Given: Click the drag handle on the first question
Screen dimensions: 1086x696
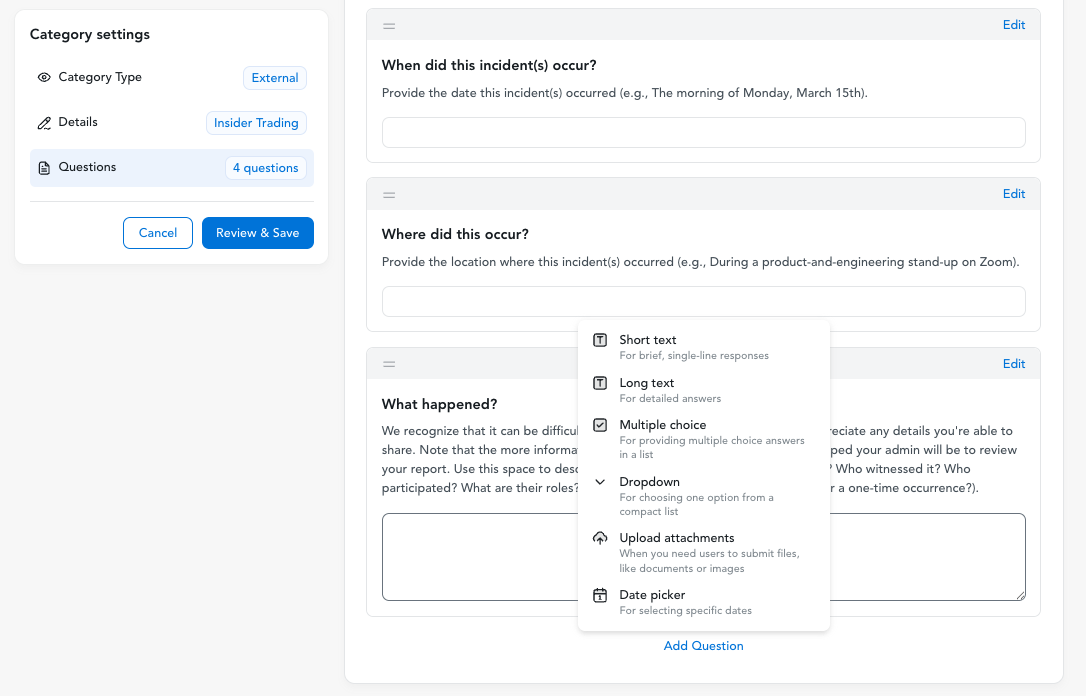Looking at the screenshot, I should point(389,25).
